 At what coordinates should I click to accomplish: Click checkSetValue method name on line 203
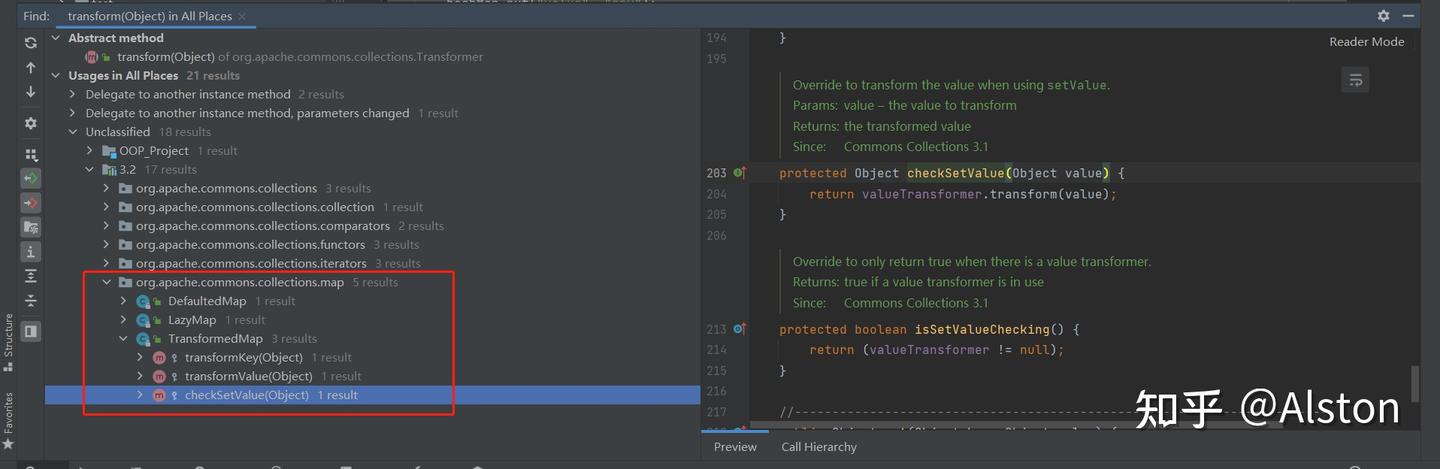point(957,173)
